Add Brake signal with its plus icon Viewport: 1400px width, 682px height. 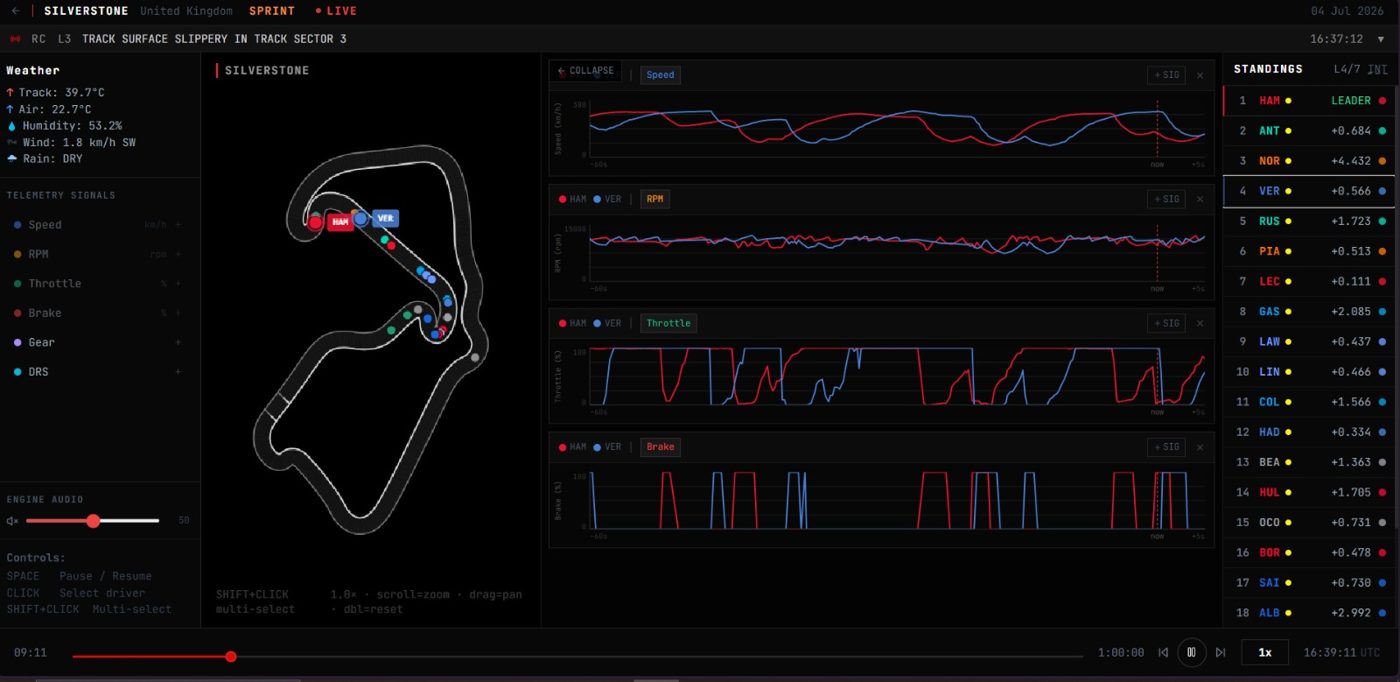pyautogui.click(x=178, y=313)
